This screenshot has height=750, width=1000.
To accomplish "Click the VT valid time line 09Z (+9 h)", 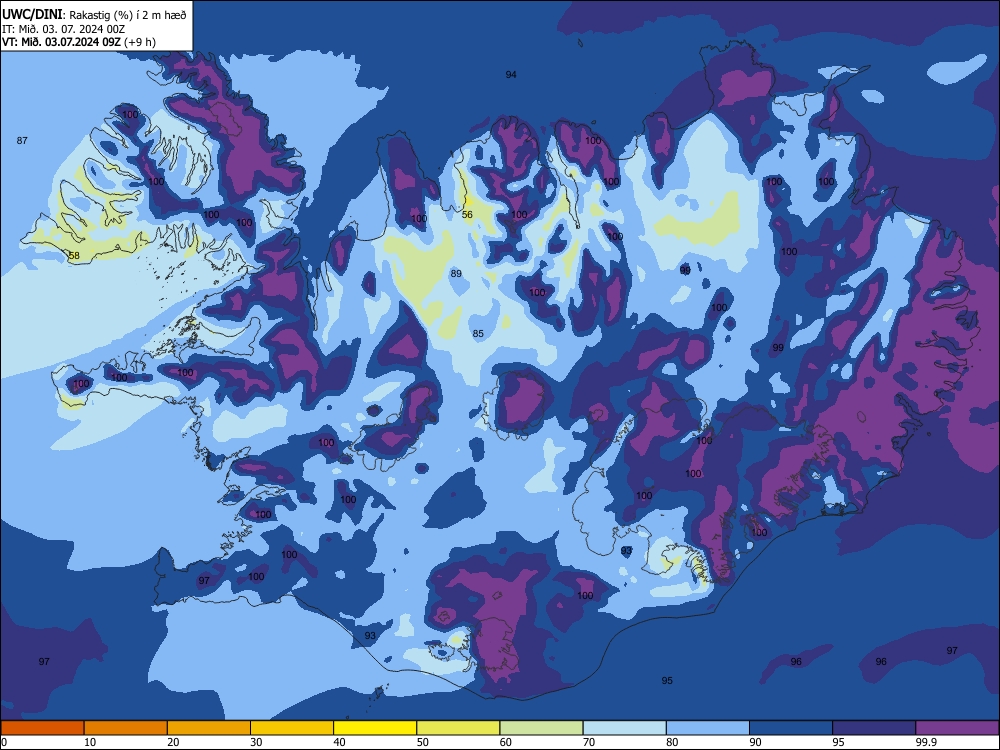I will click(x=78, y=42).
